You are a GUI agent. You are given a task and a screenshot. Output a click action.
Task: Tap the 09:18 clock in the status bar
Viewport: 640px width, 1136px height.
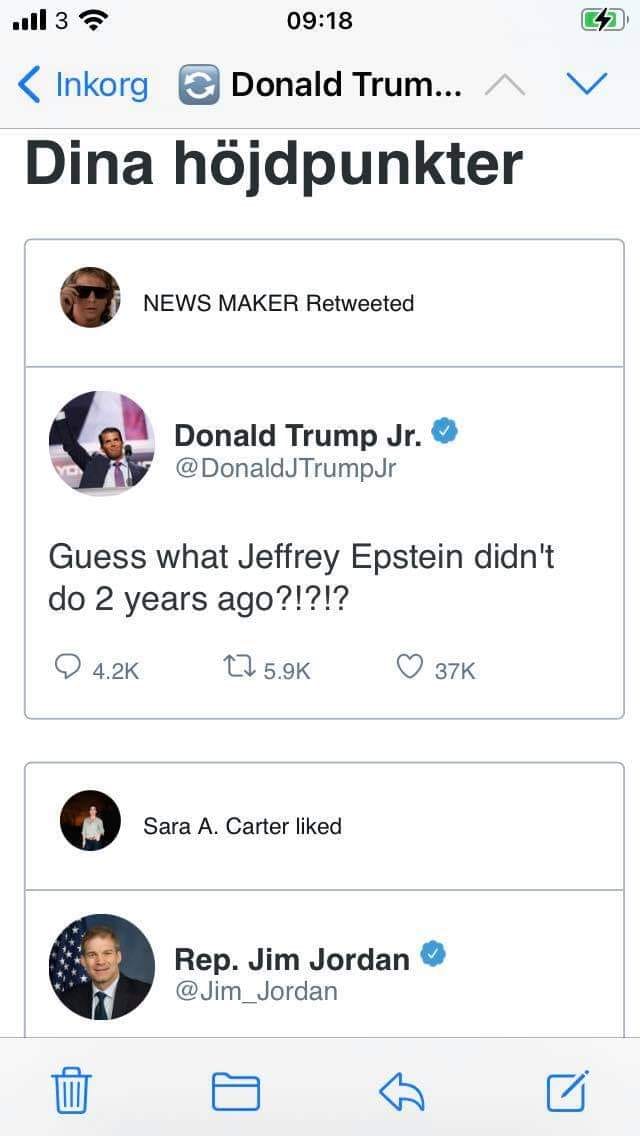tap(320, 21)
